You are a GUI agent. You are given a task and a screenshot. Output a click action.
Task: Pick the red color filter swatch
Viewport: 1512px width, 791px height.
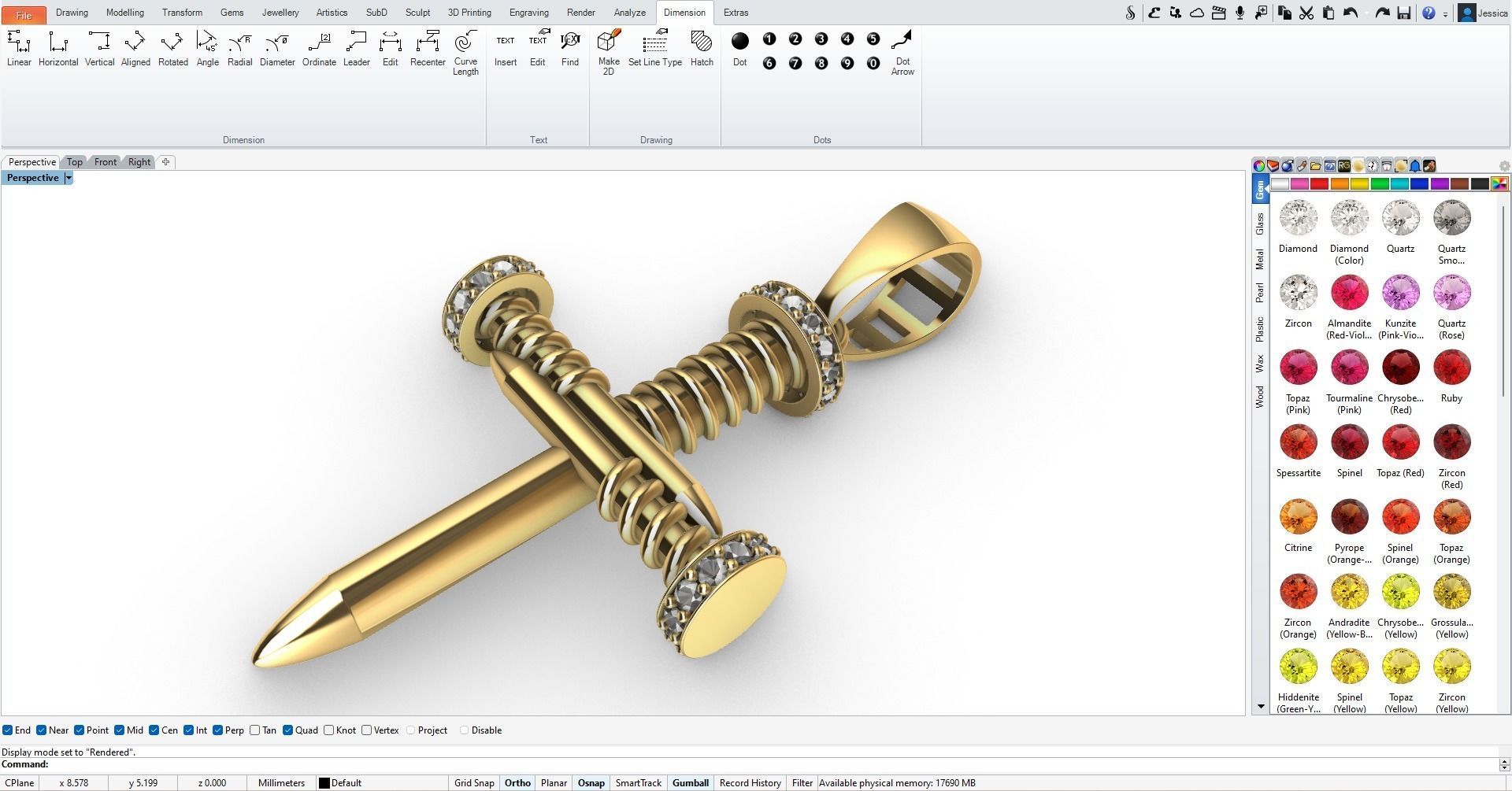1319,184
